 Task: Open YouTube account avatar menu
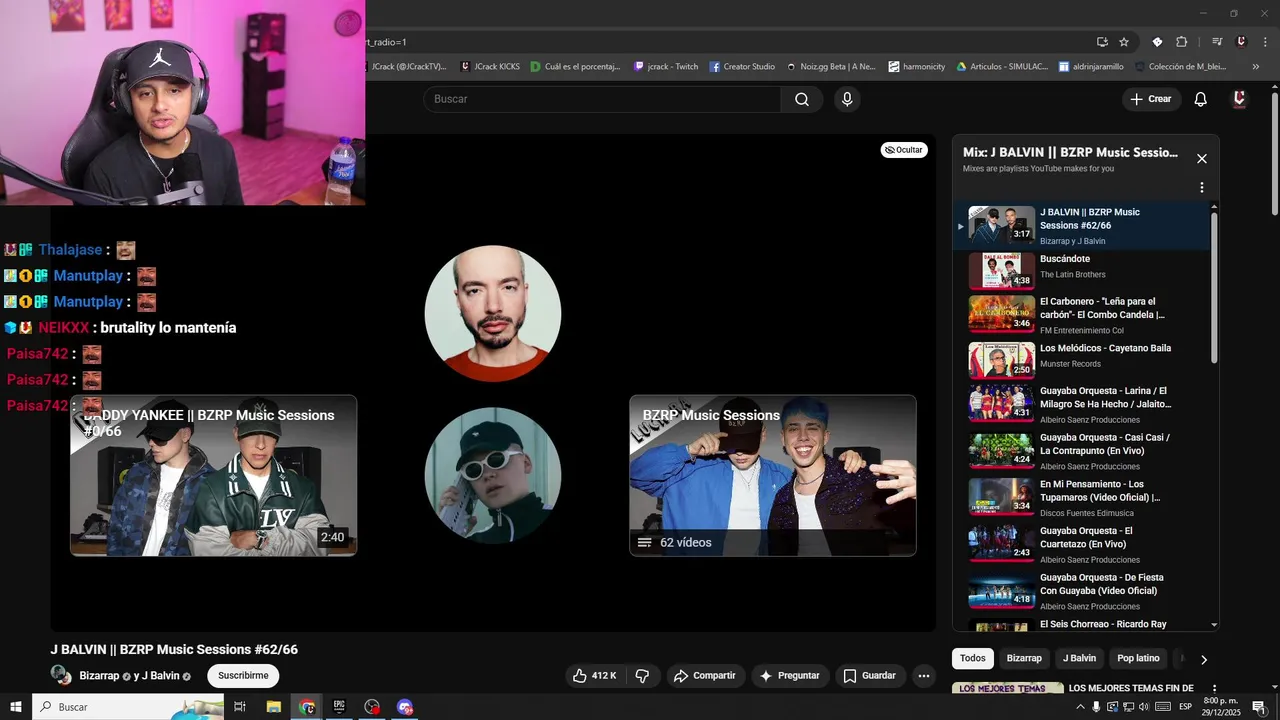coord(1239,99)
